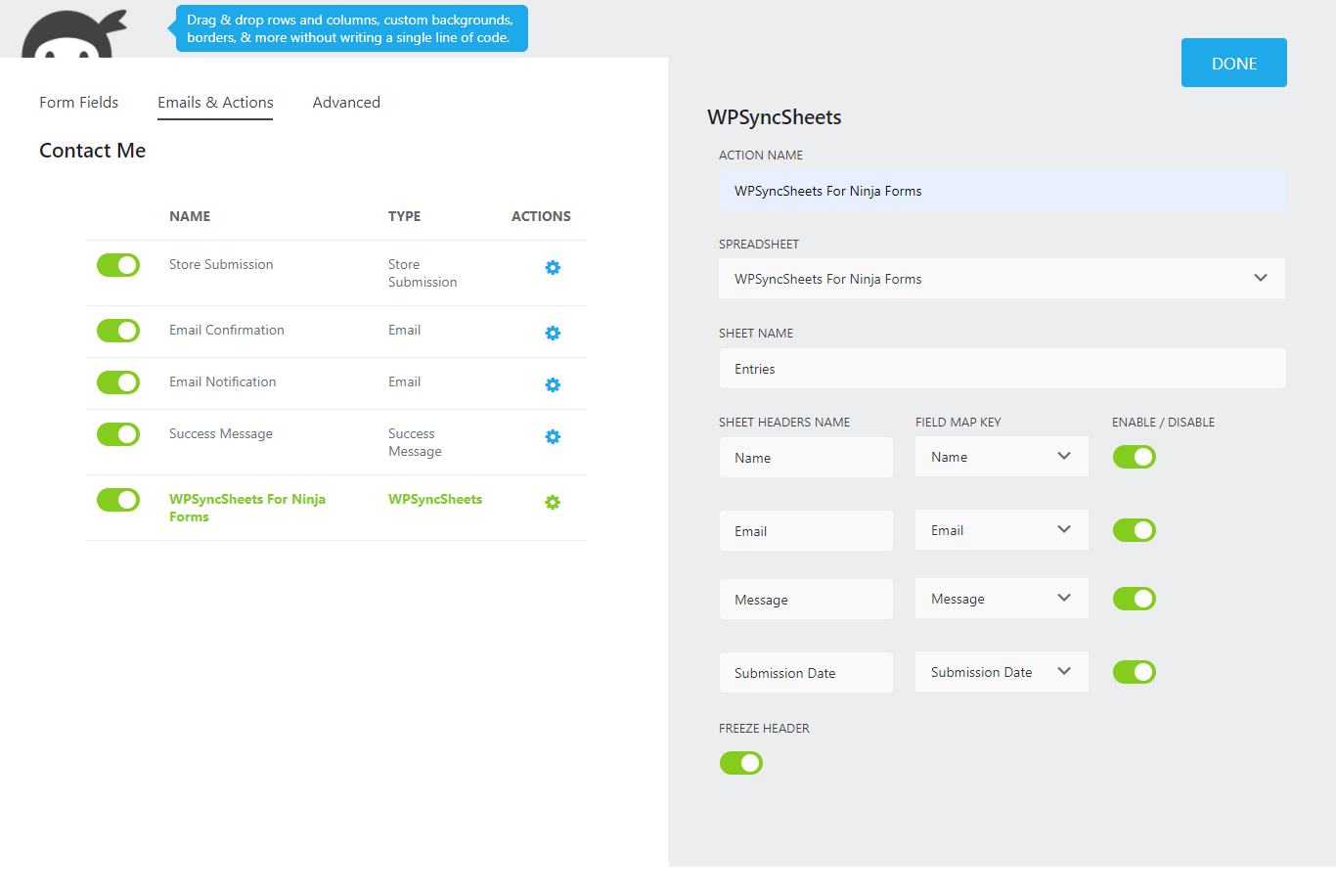
Task: Click the TYPE column header
Action: point(405,216)
